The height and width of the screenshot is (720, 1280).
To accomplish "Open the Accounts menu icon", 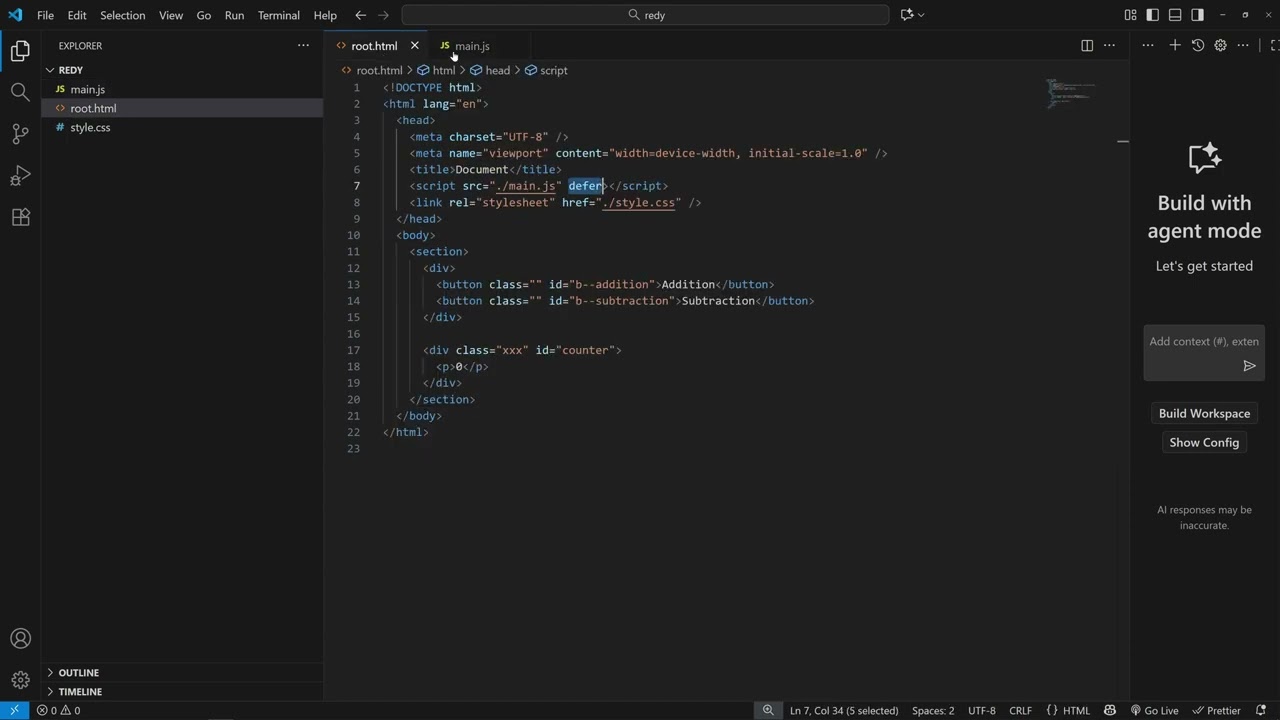I will (20, 639).
